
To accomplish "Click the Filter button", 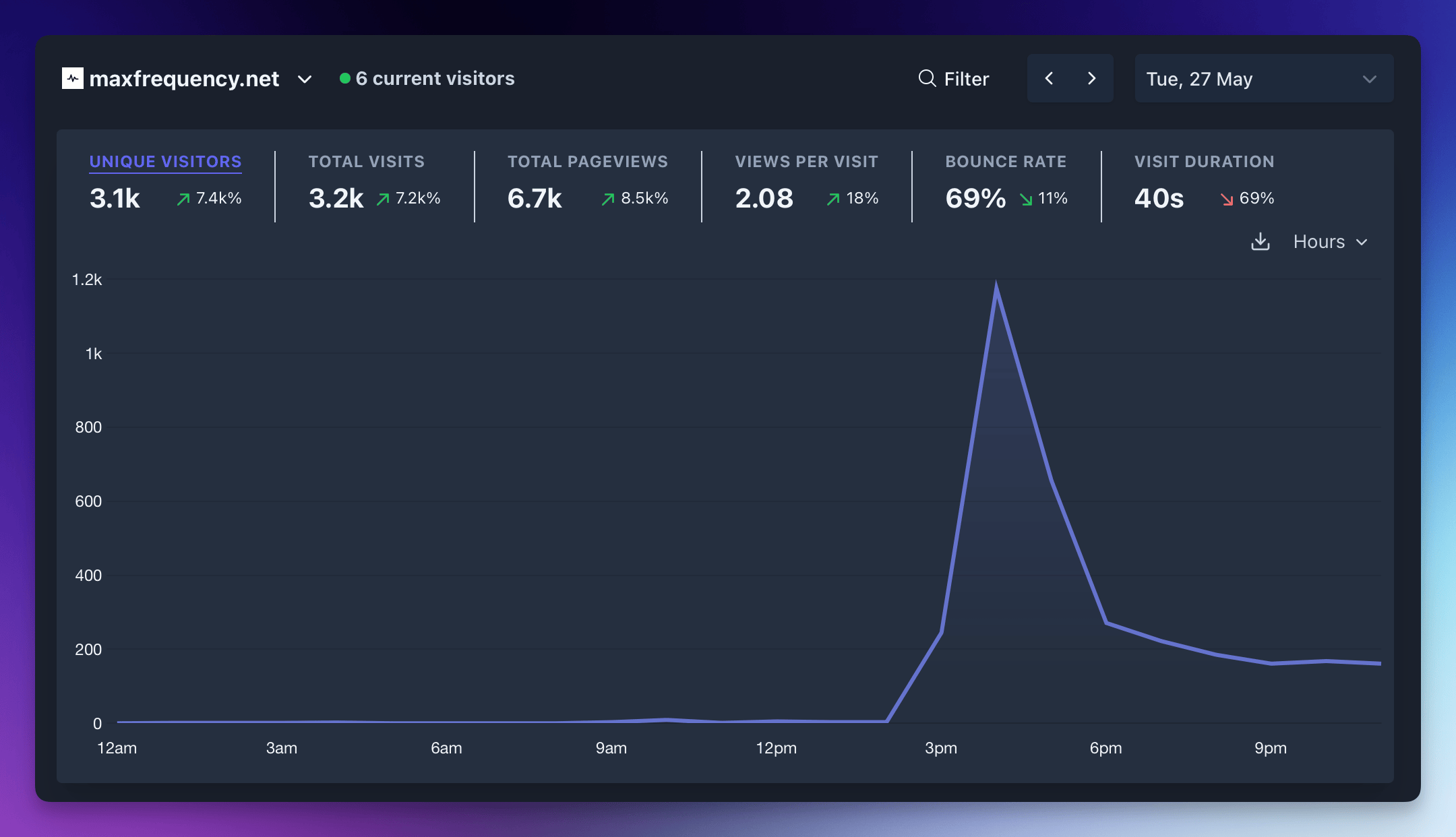I will [954, 79].
